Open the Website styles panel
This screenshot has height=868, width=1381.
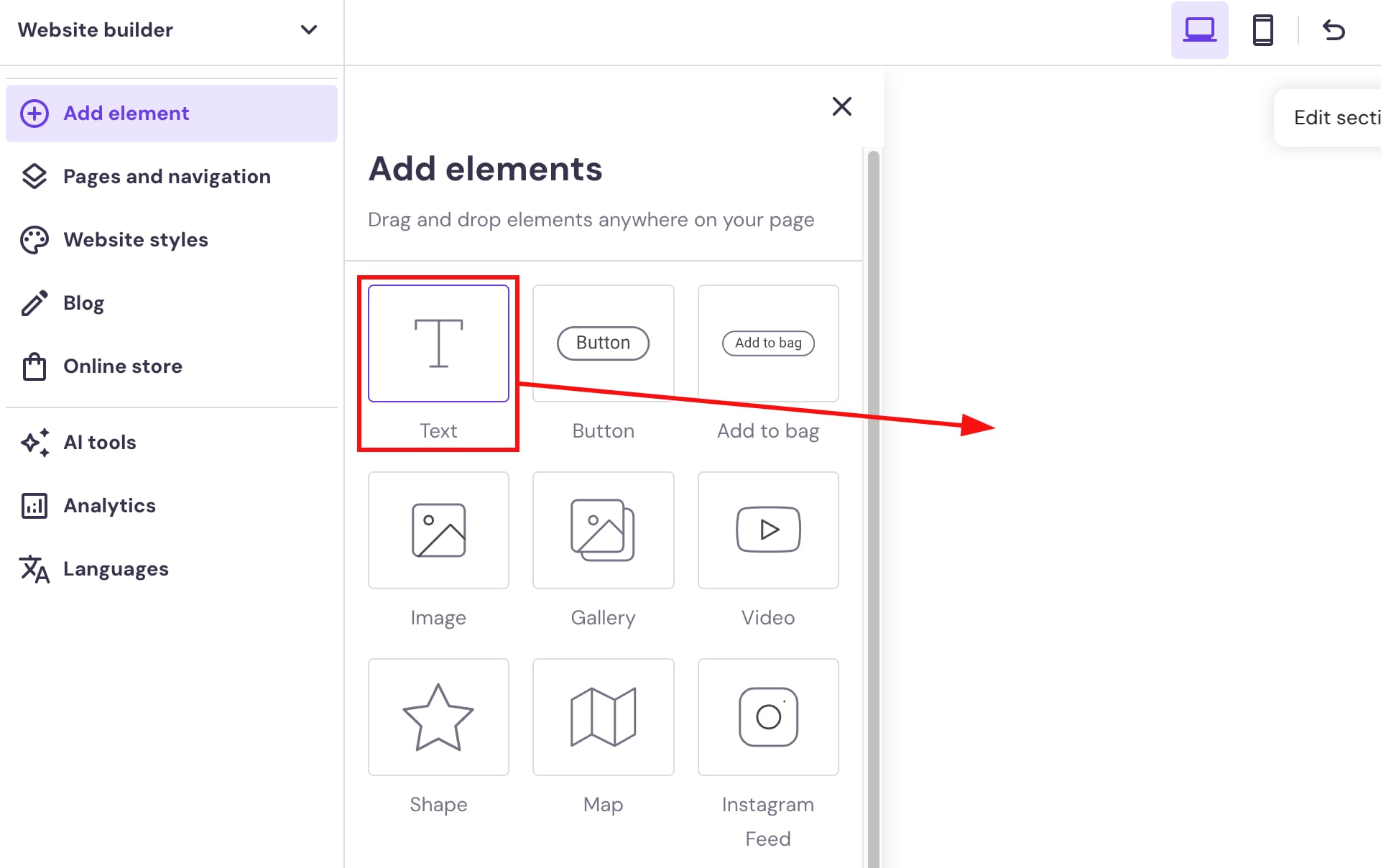136,239
